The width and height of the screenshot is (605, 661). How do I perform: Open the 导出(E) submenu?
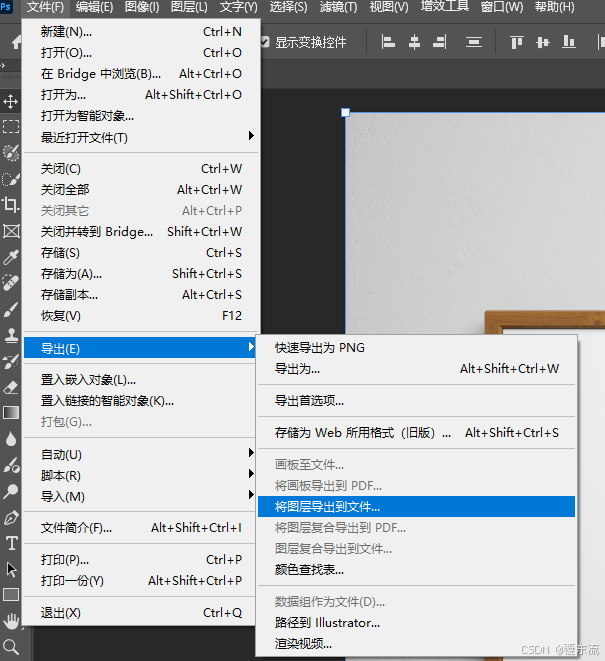(x=140, y=348)
